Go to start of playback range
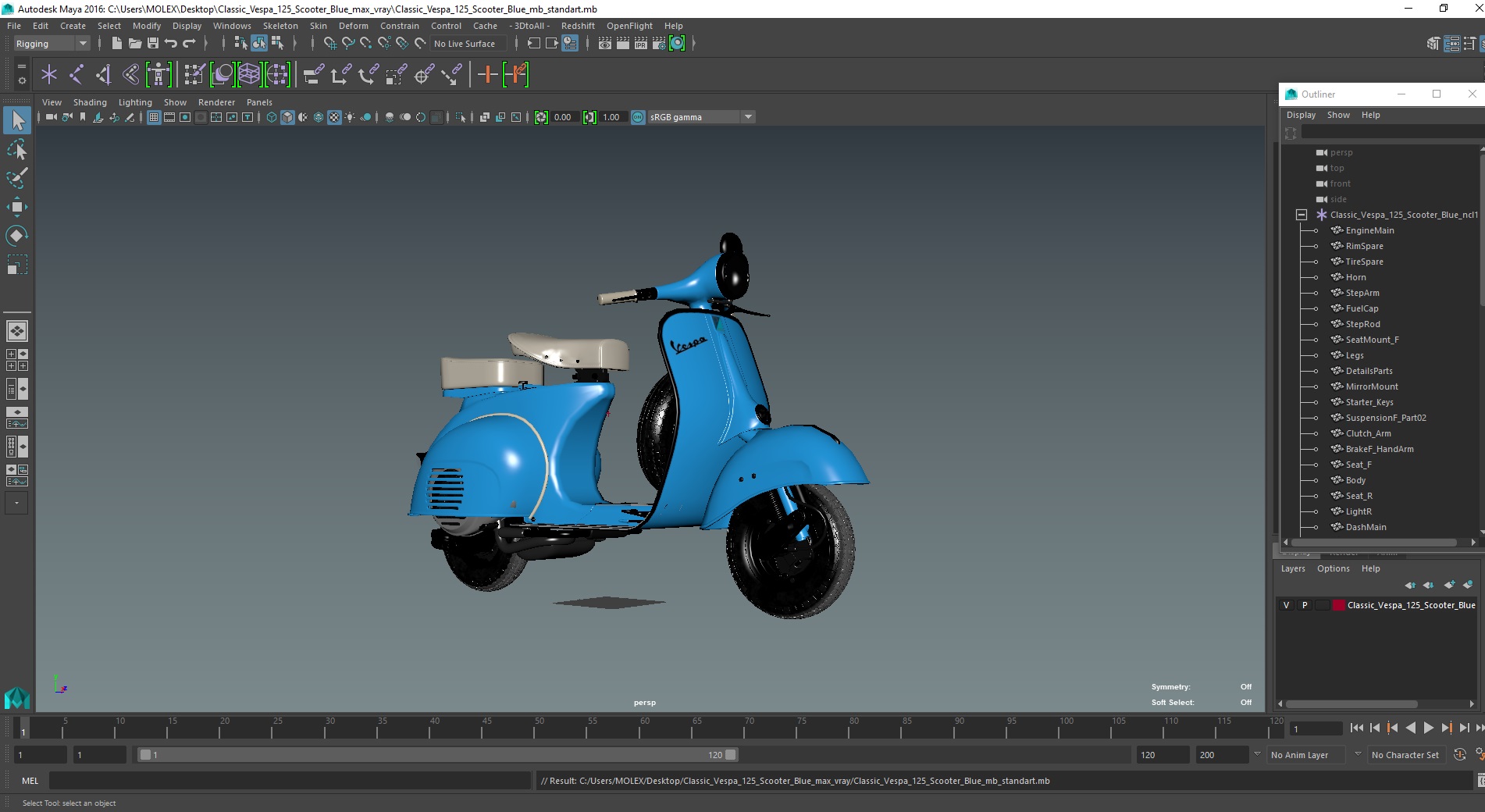Image resolution: width=1485 pixels, height=812 pixels. (x=1356, y=728)
